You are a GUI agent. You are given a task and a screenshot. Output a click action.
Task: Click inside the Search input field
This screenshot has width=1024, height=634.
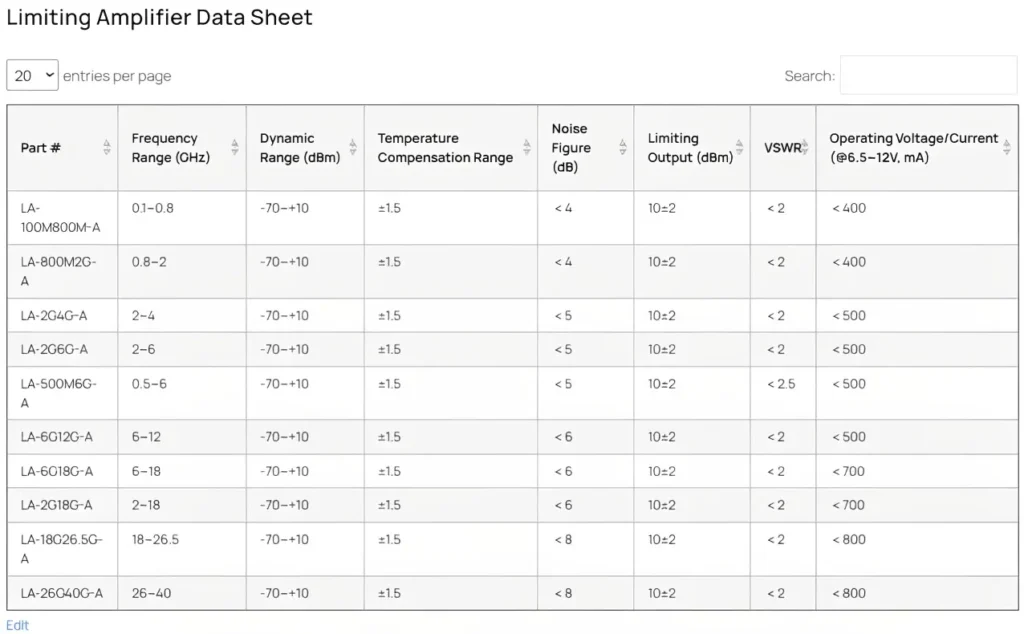click(928, 75)
